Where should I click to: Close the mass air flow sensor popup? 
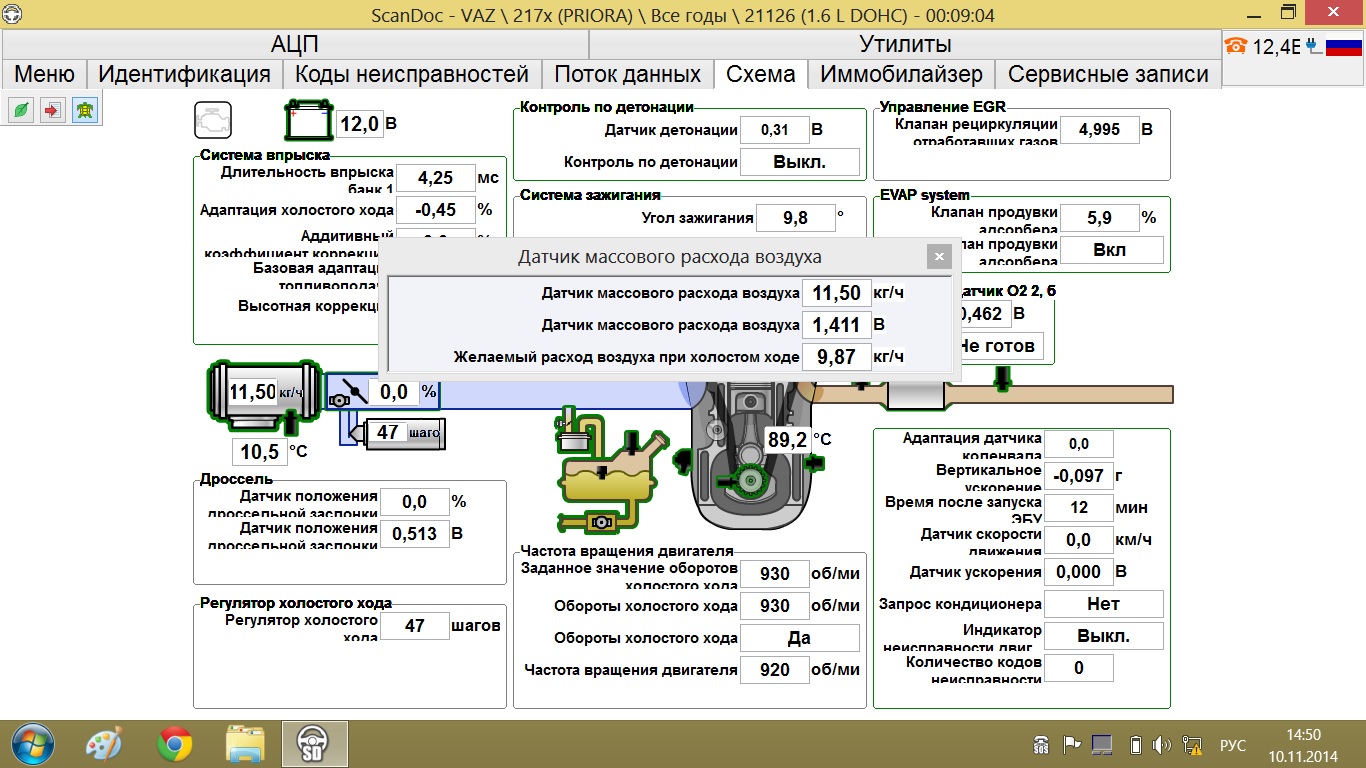coord(938,257)
